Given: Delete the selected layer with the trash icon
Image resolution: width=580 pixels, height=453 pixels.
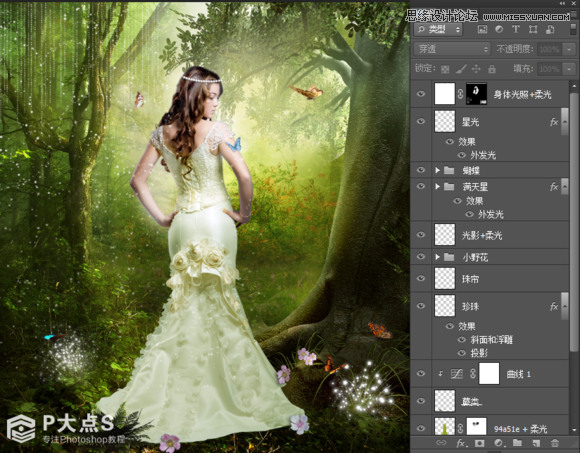Looking at the screenshot, I should coord(554,443).
